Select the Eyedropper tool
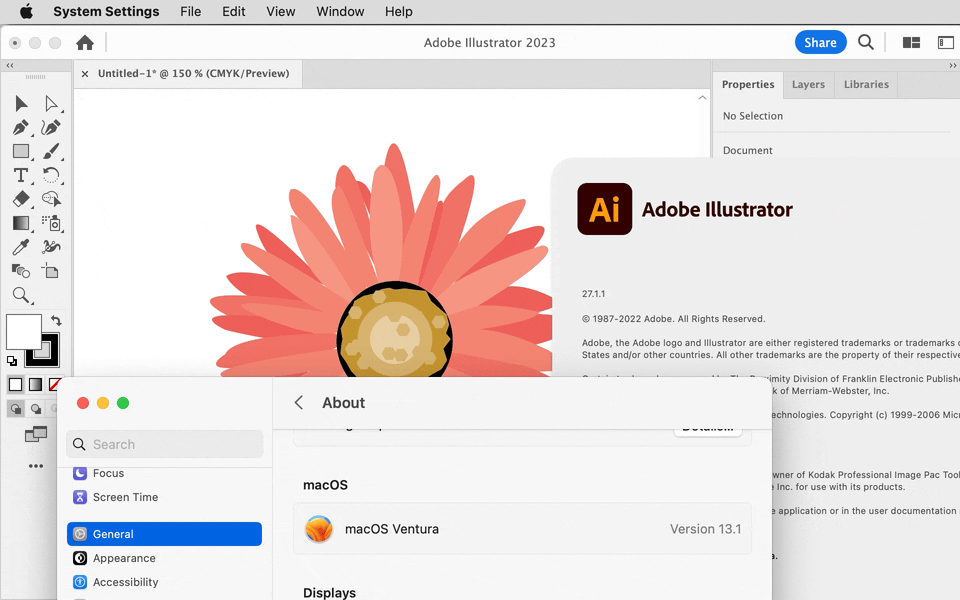The image size is (960, 600). click(21, 247)
